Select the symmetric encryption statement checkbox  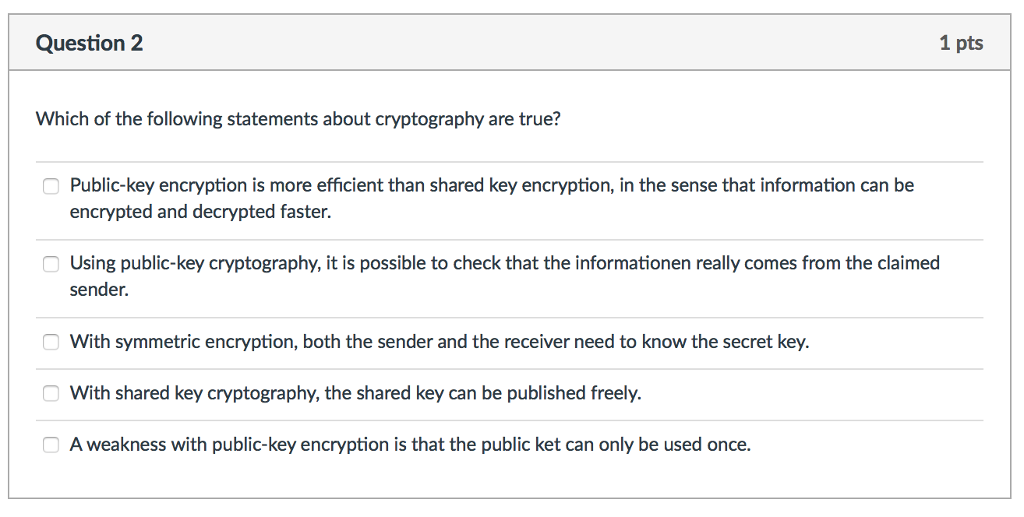tap(51, 342)
